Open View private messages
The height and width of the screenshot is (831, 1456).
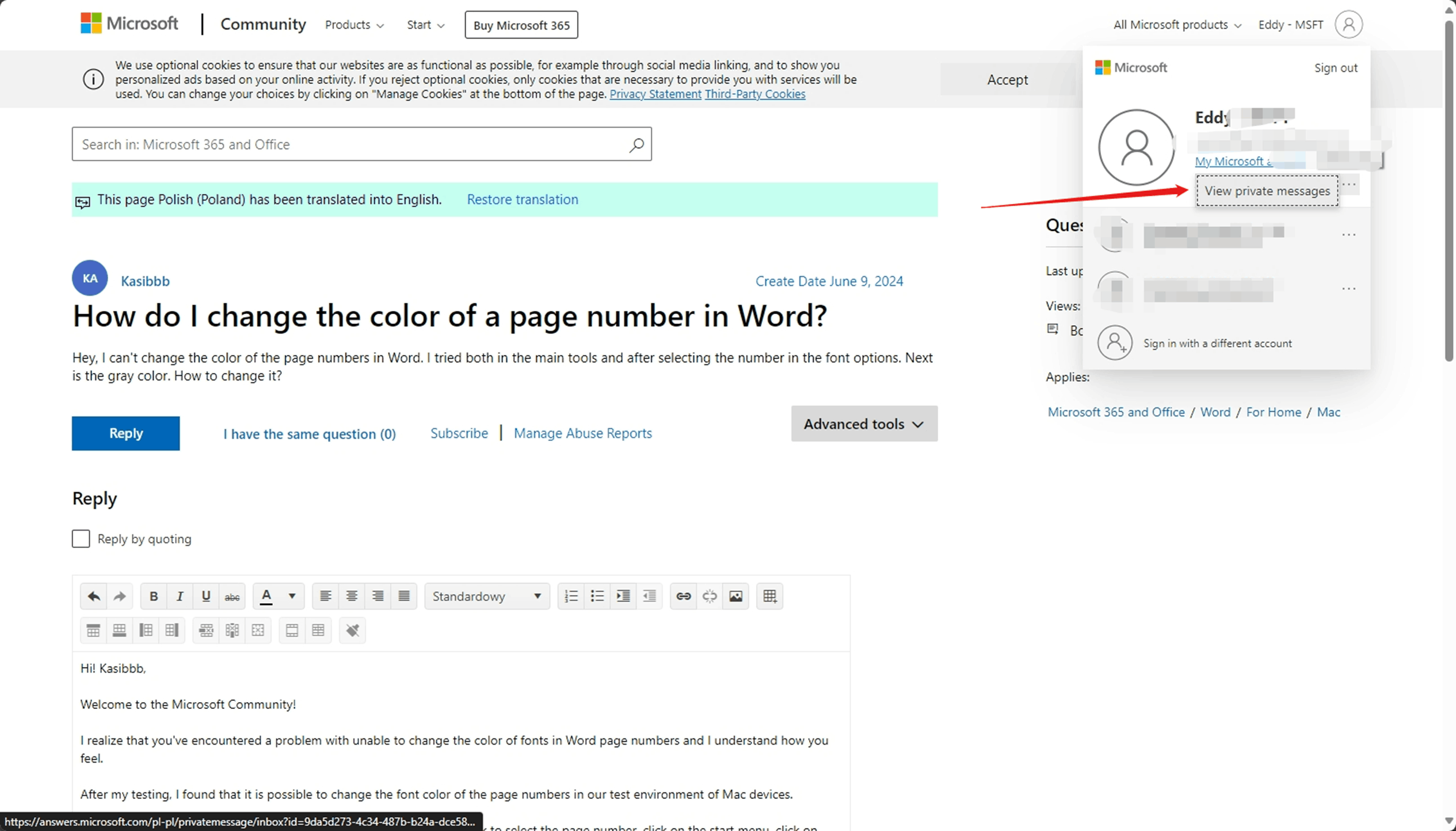pos(1267,190)
